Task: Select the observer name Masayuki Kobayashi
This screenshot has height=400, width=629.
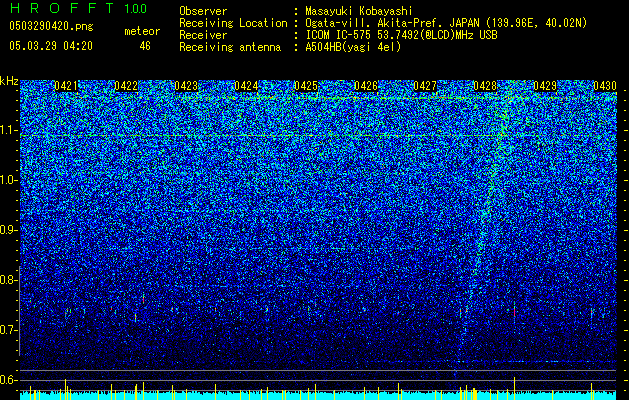Action: click(x=358, y=11)
